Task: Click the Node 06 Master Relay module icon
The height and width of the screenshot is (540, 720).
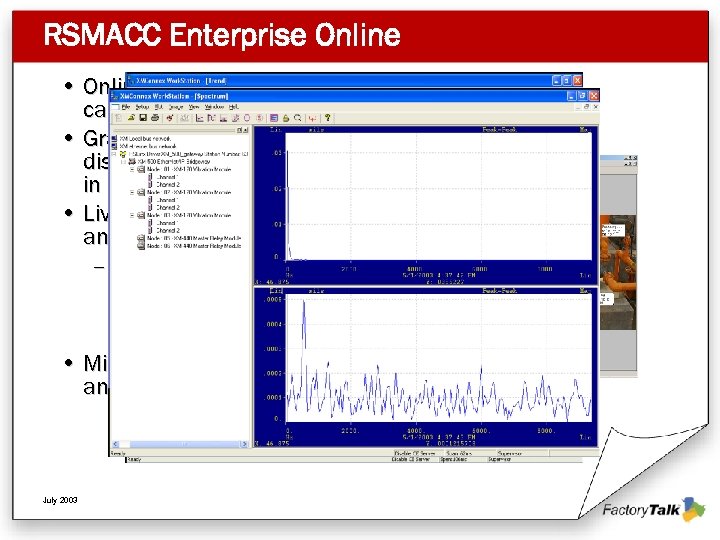Action: click(141, 246)
